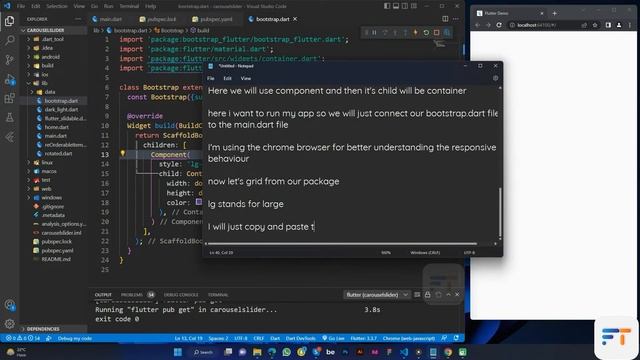Expand the build folder
Screen dimensions: 640x360
pyautogui.click(x=29, y=65)
